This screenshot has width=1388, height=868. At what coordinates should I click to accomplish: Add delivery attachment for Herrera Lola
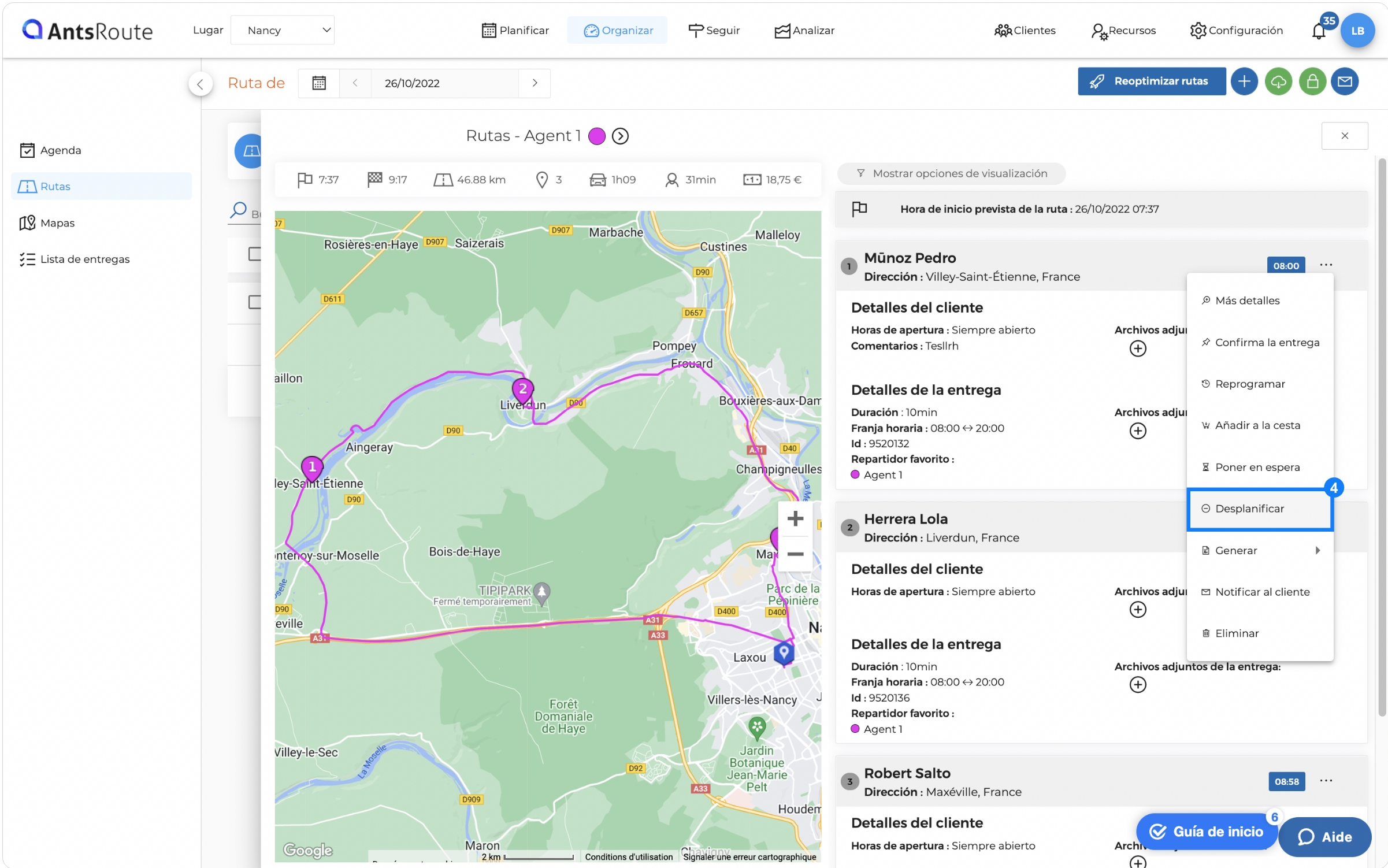tap(1138, 685)
